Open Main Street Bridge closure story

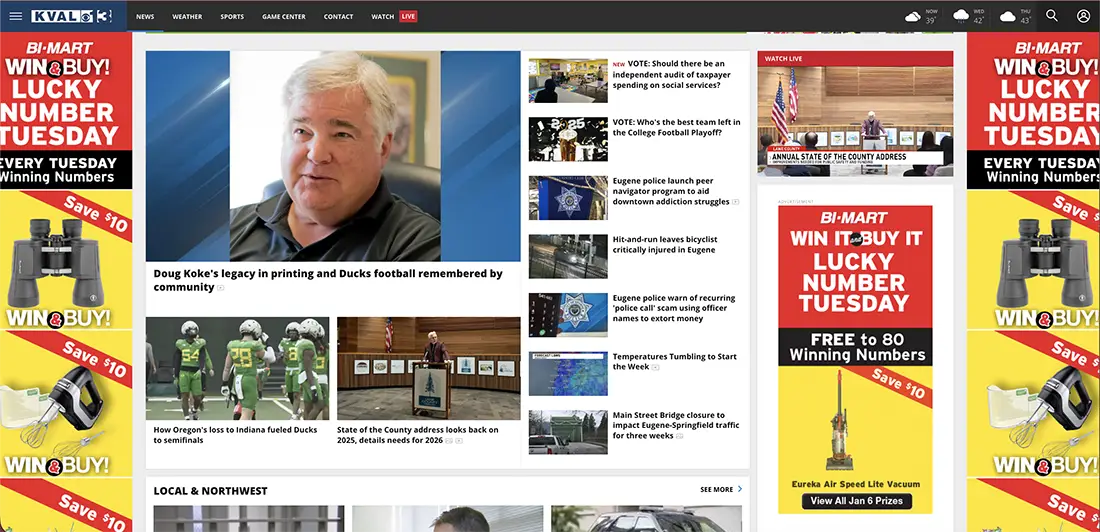(676, 425)
